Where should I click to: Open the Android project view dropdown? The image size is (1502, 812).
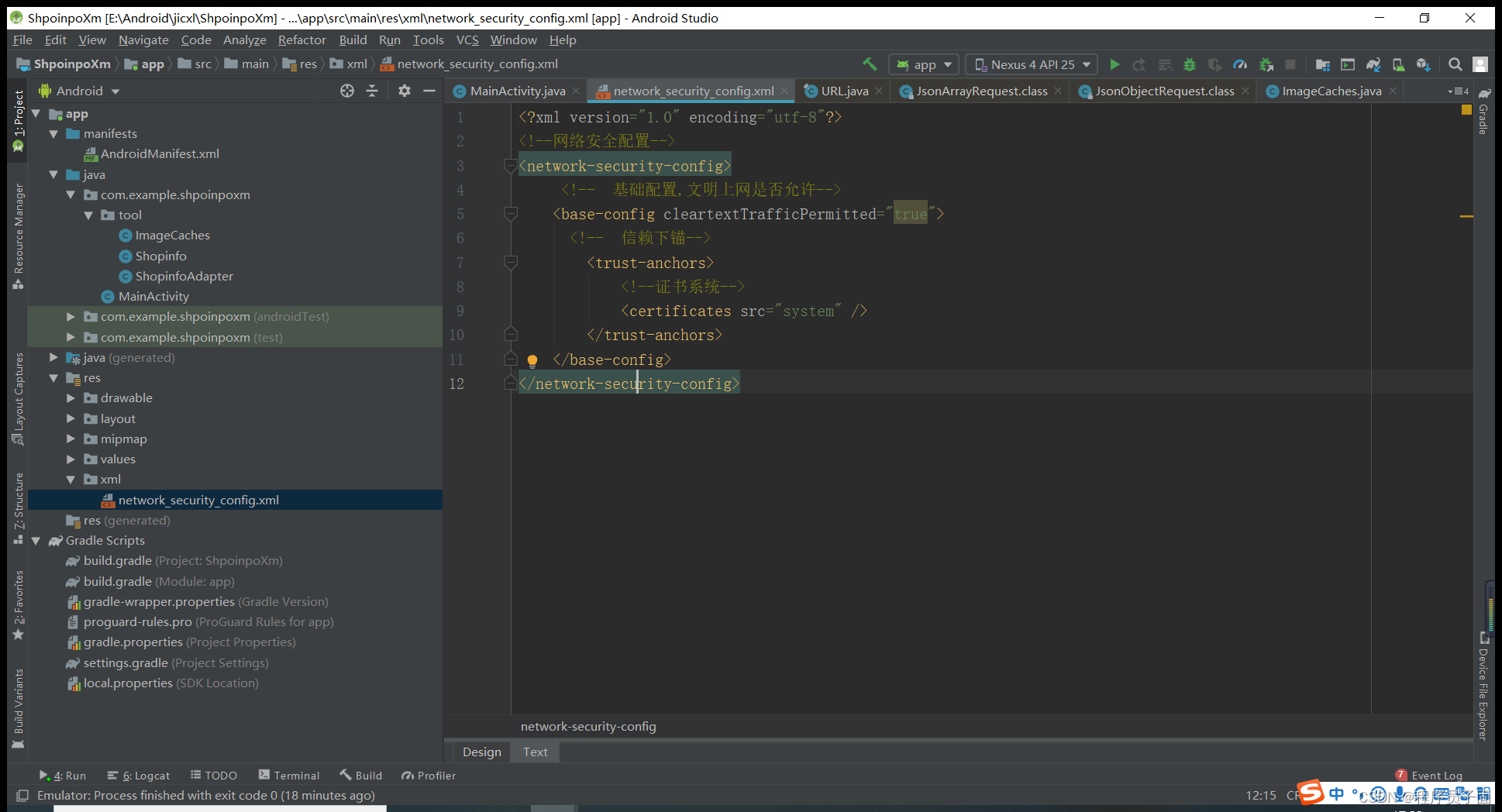(x=80, y=91)
